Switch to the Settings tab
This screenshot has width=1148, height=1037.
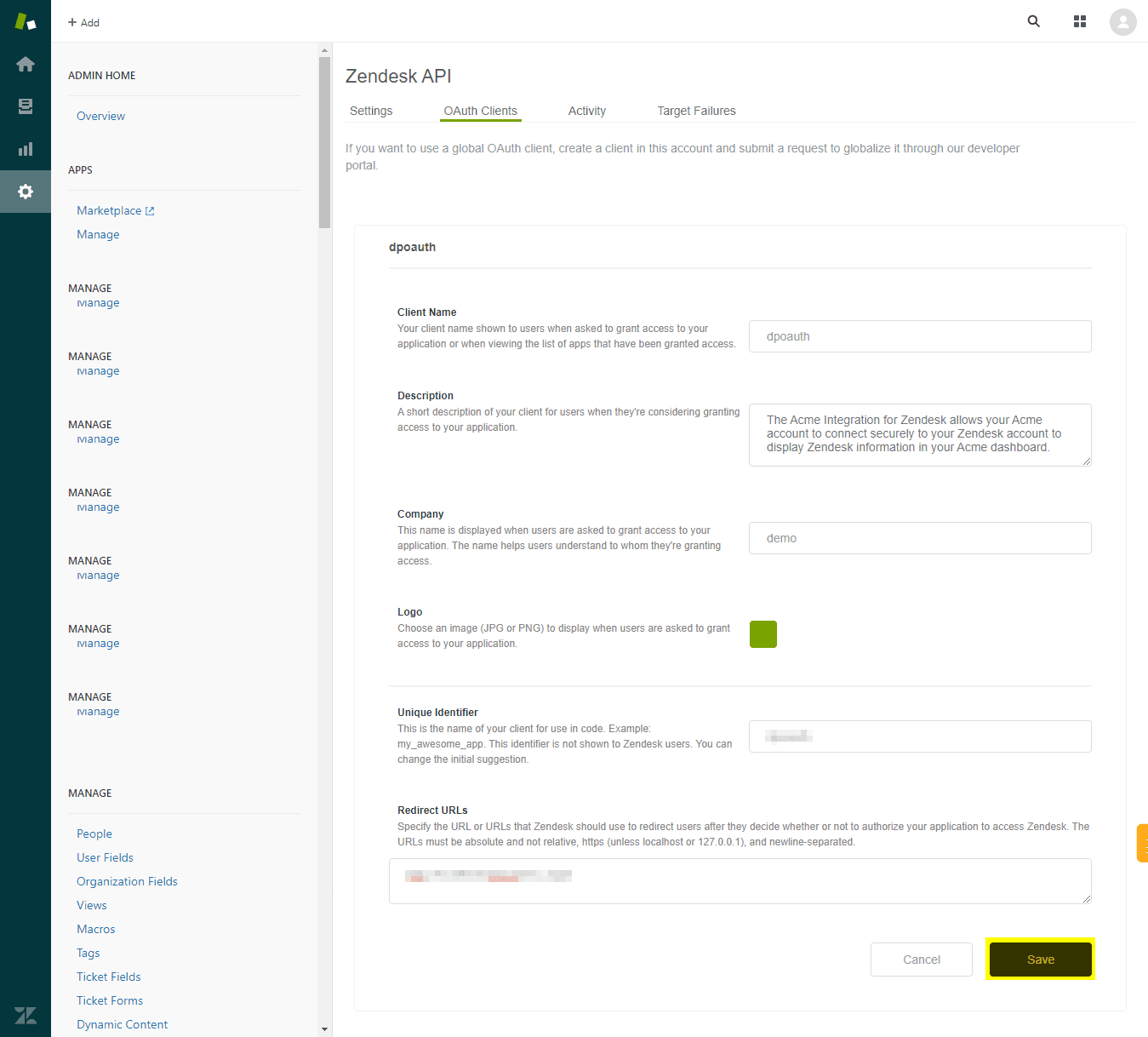pos(371,111)
